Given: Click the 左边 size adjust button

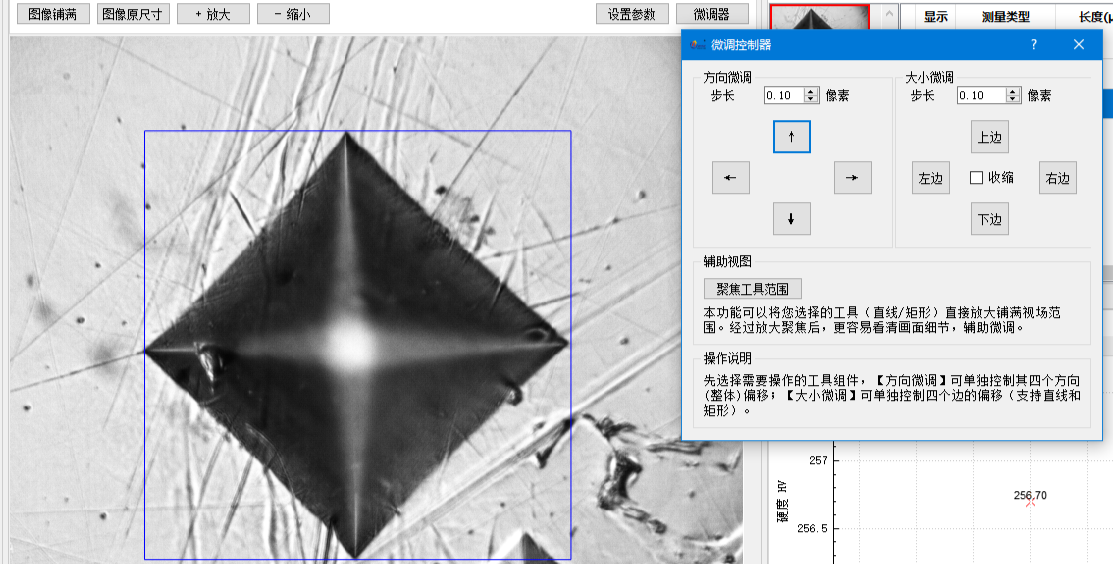Looking at the screenshot, I should [931, 177].
